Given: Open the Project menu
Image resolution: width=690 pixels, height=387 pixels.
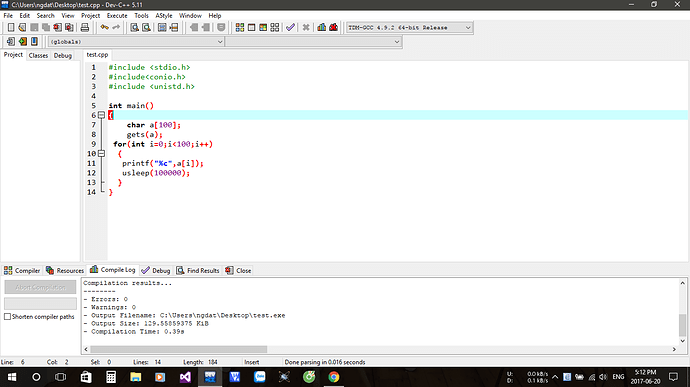Looking at the screenshot, I should (x=90, y=15).
